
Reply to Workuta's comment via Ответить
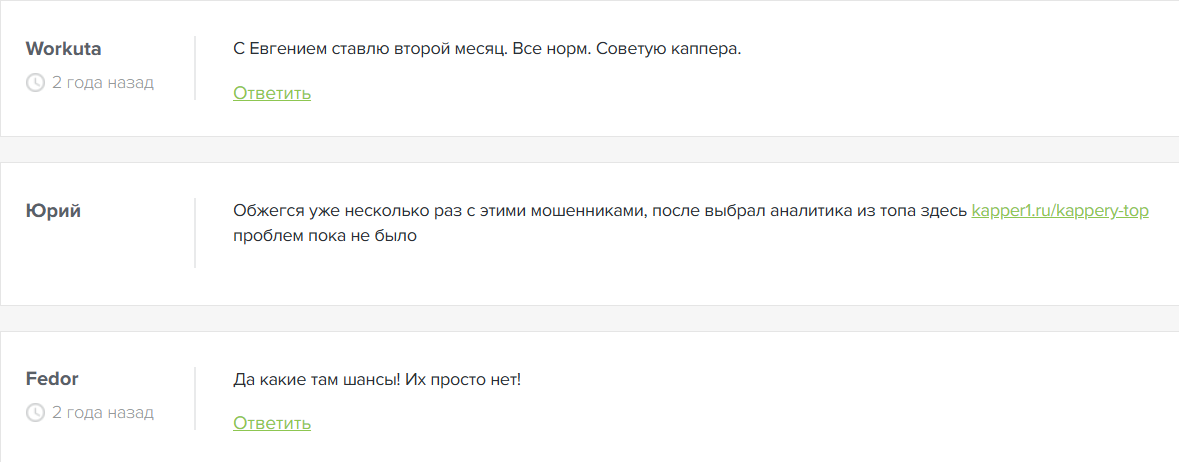click(272, 94)
